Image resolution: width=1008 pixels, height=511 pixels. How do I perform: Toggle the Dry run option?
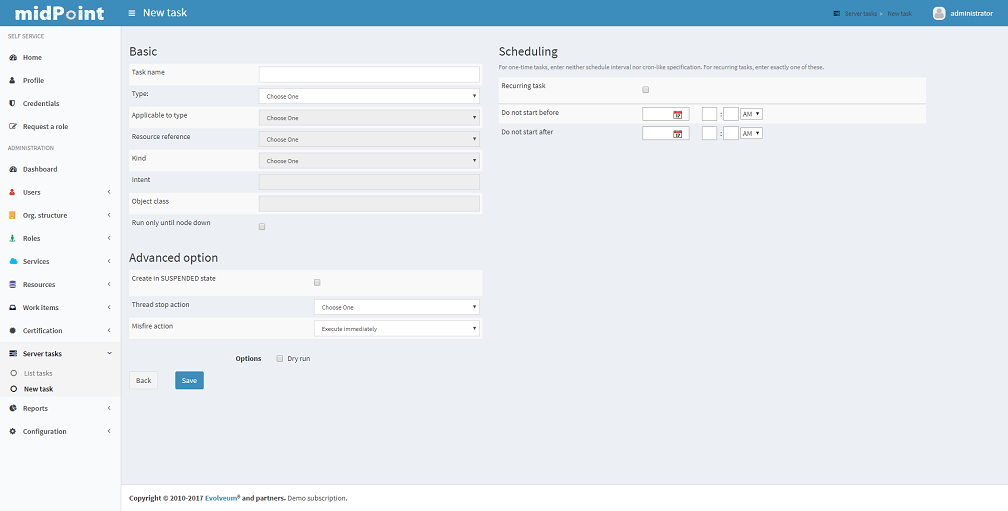click(x=280, y=358)
